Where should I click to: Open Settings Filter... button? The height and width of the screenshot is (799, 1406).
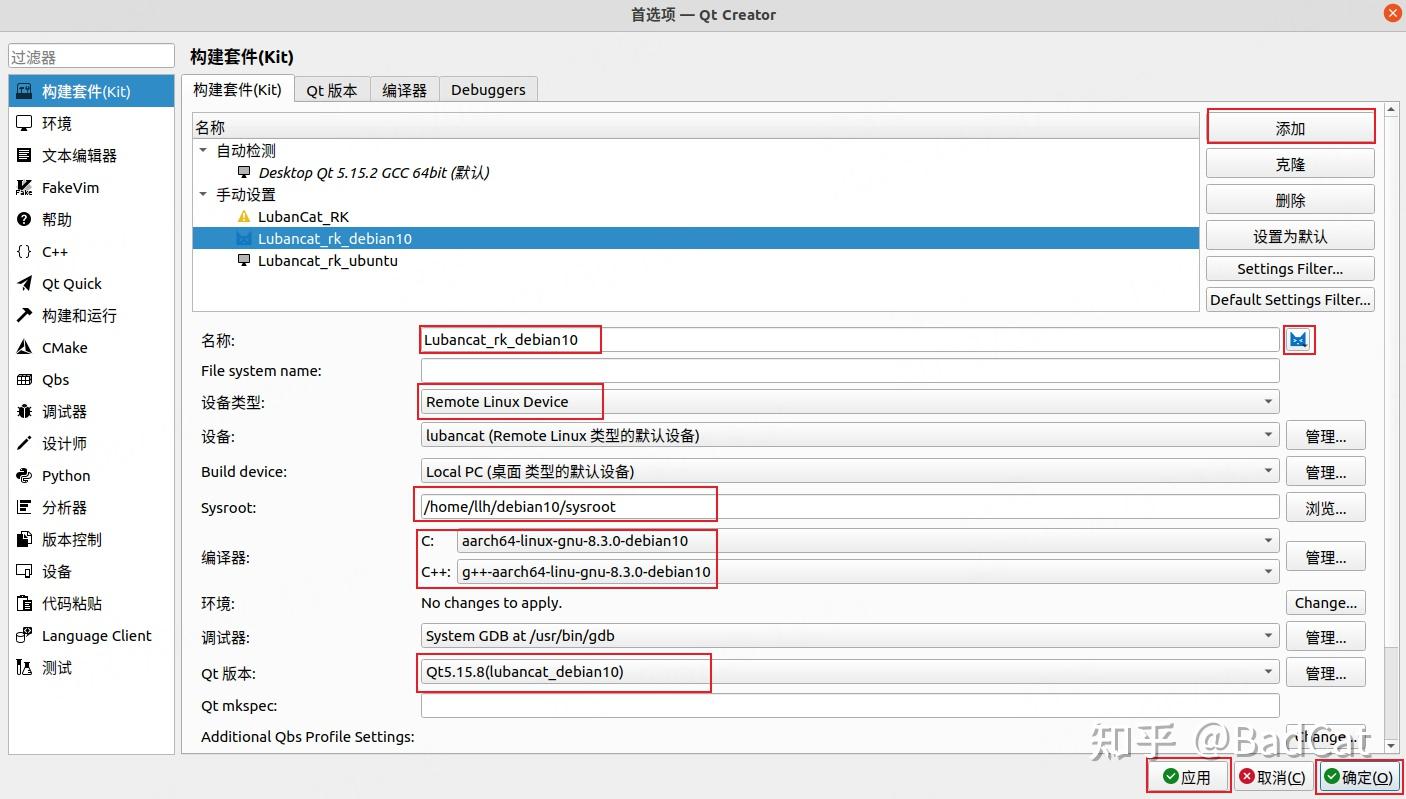click(x=1290, y=269)
